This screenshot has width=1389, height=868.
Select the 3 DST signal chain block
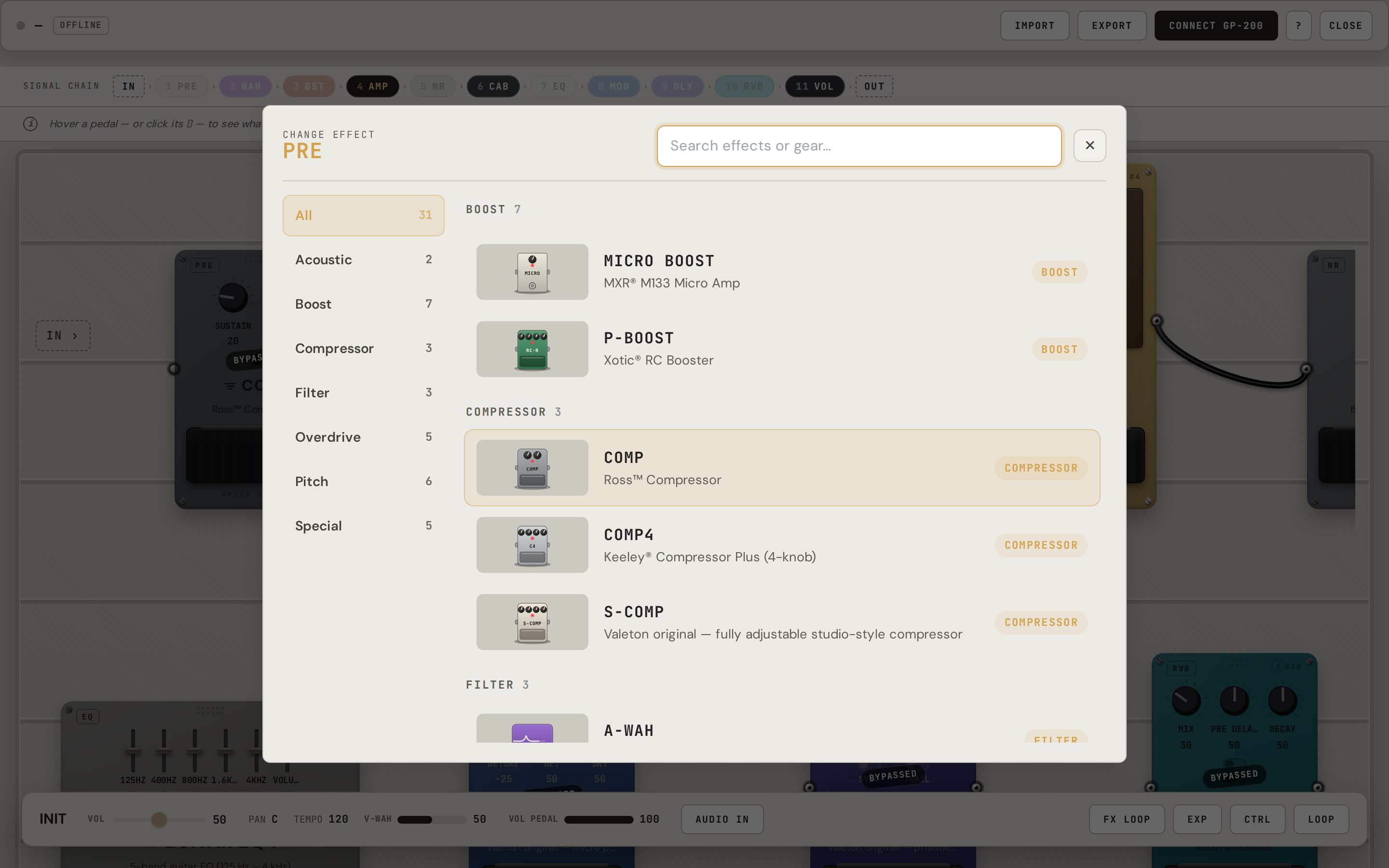(x=309, y=86)
